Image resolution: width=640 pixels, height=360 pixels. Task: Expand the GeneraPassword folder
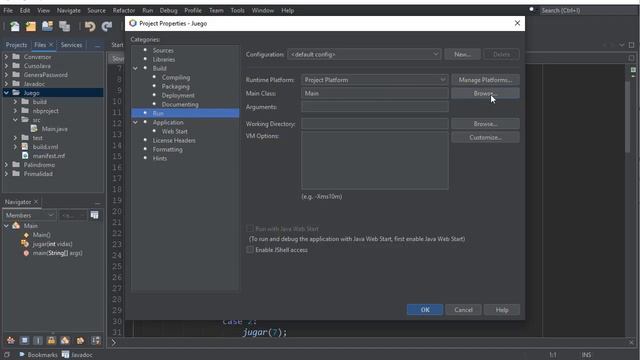click(6, 75)
